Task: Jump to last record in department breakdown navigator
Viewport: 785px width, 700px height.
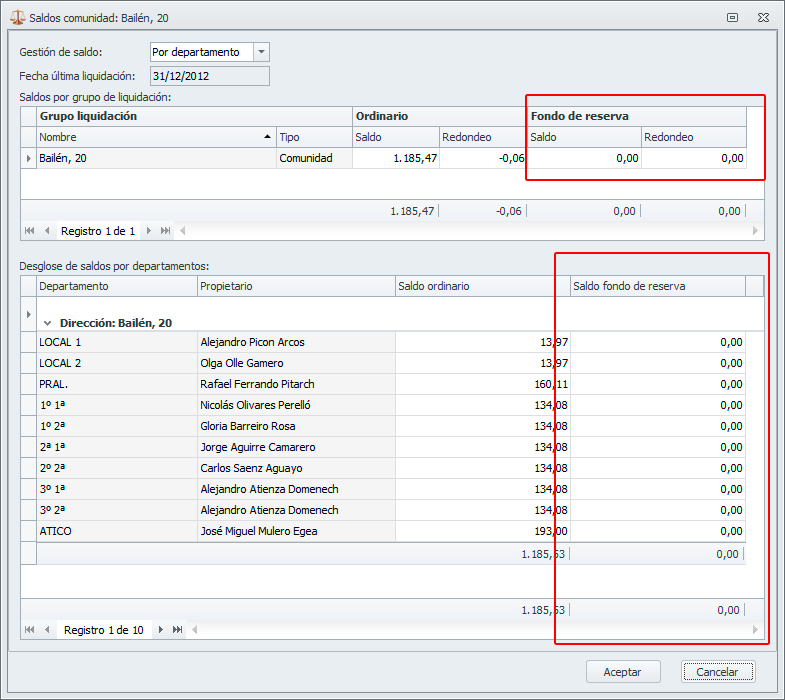Action: (x=177, y=630)
